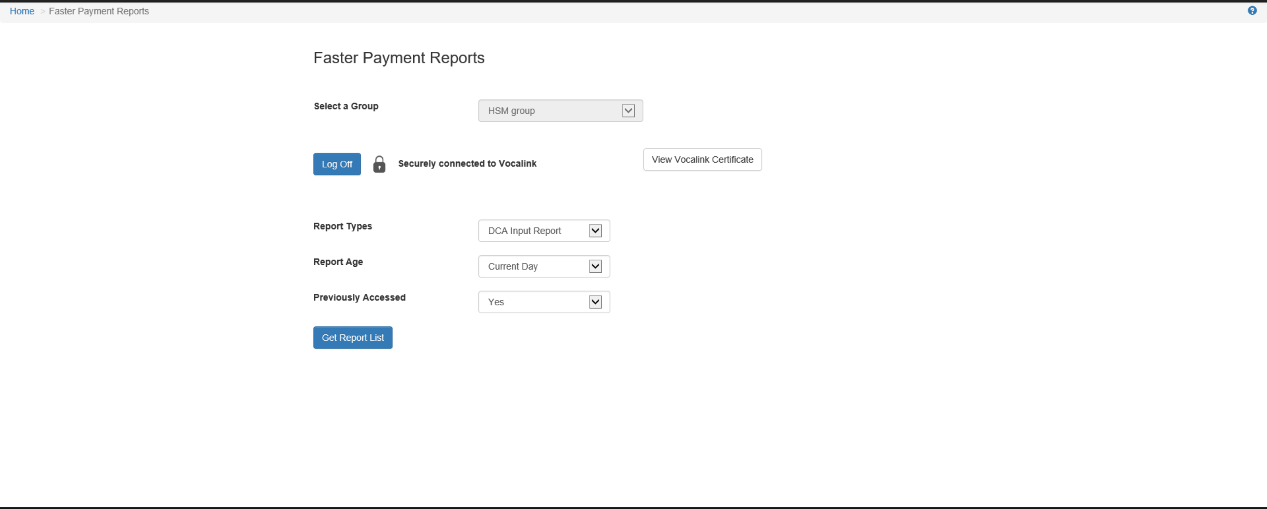The image size is (1267, 509).
Task: Go to Home via breadcrumb
Action: (x=22, y=11)
